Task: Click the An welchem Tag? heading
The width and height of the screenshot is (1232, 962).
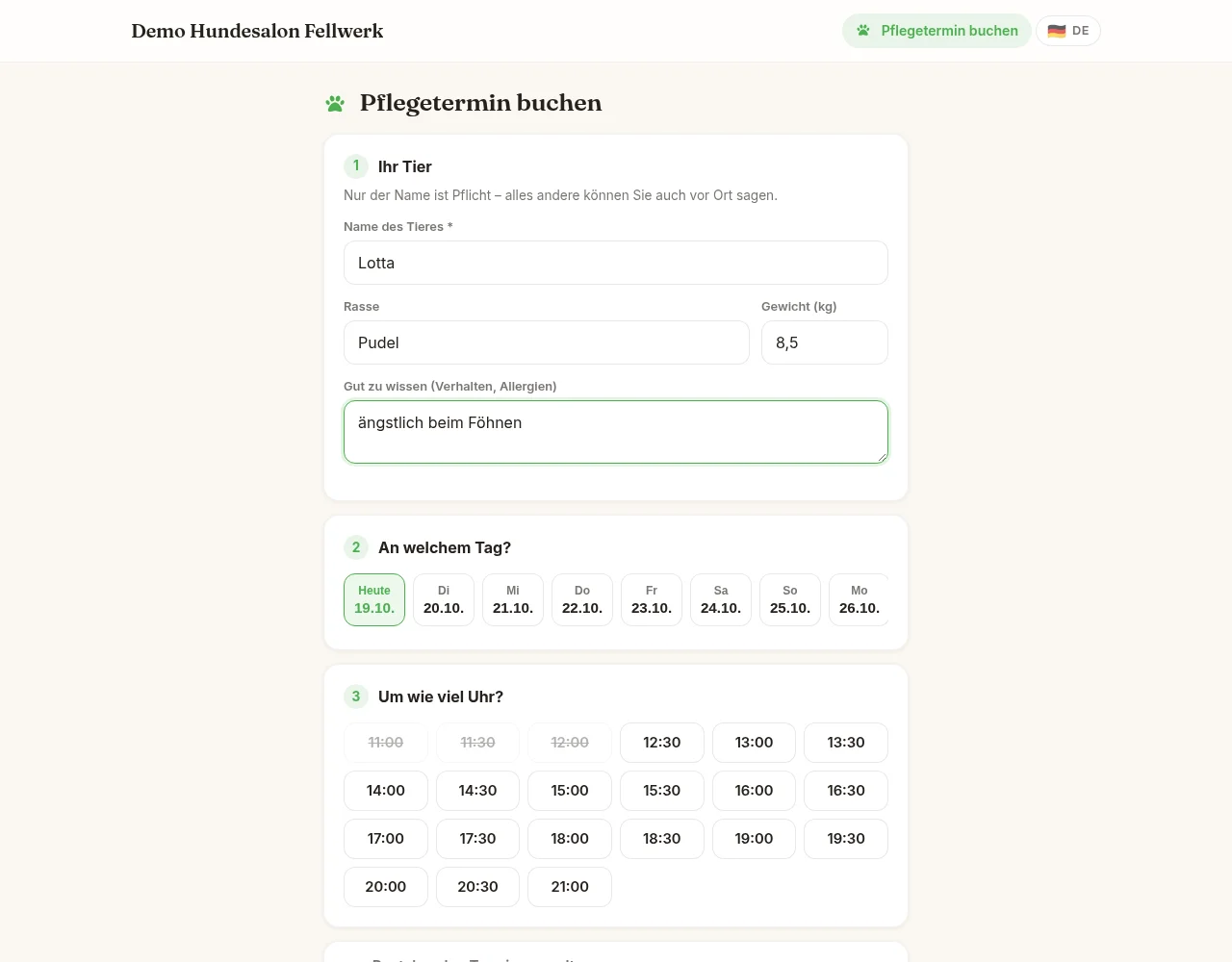Action: coord(445,547)
